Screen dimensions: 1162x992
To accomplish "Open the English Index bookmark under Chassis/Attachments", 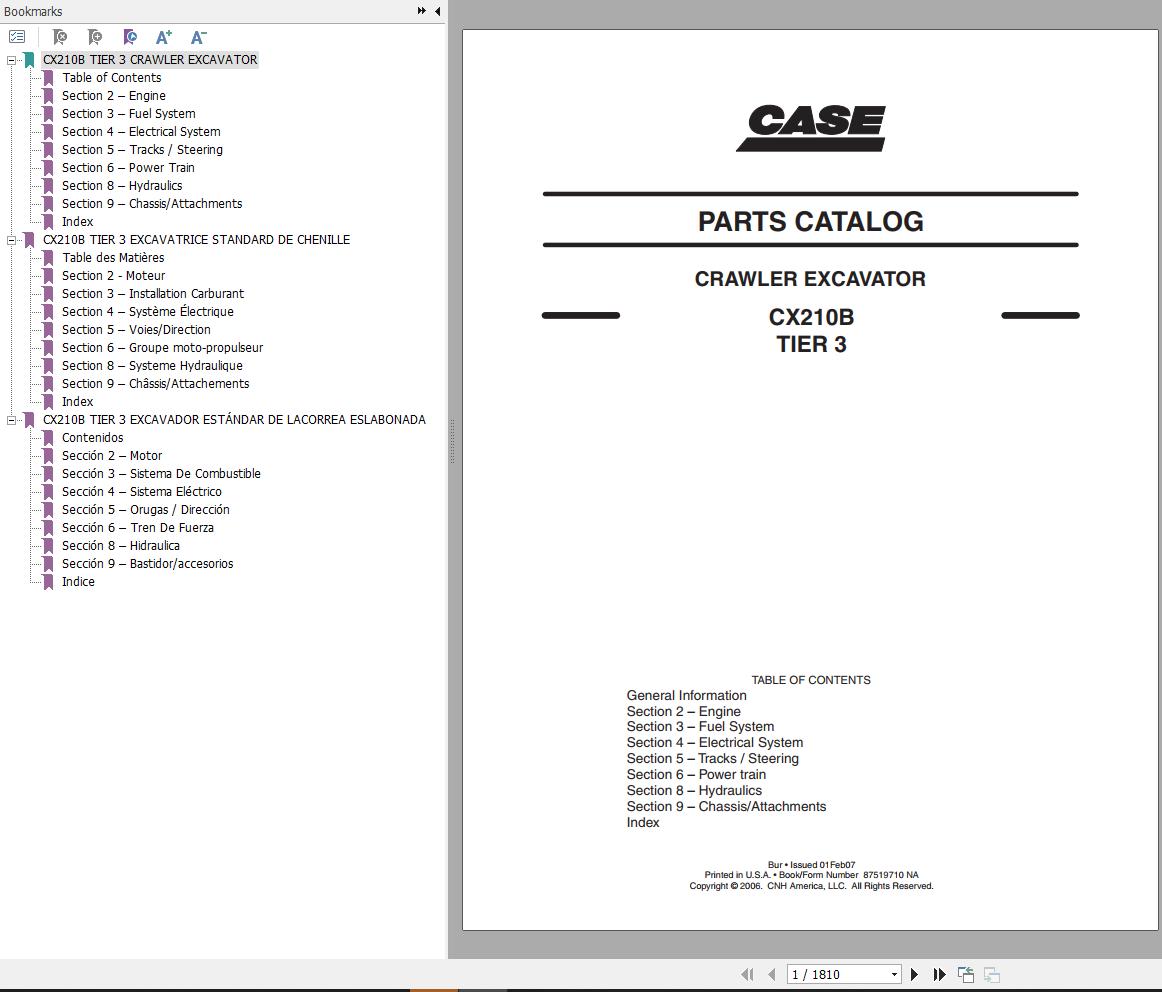I will click(x=77, y=222).
